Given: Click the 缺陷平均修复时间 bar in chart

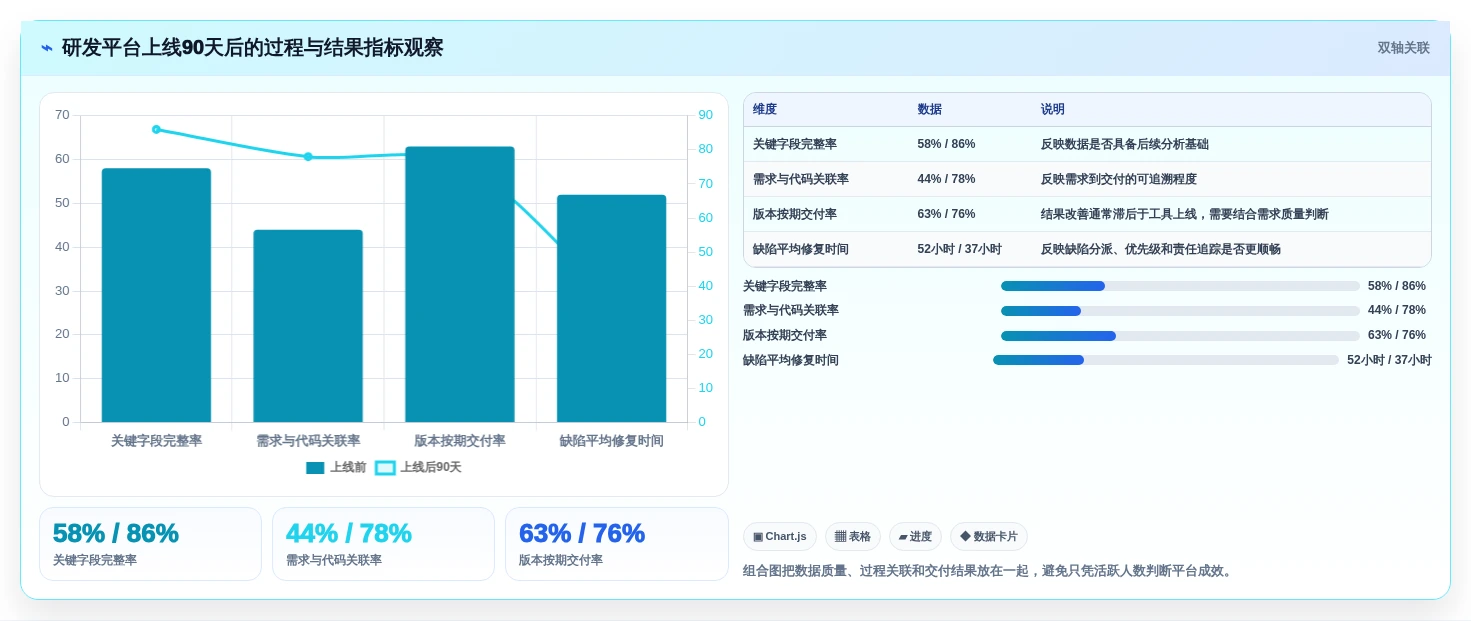Looking at the screenshot, I should point(611,308).
